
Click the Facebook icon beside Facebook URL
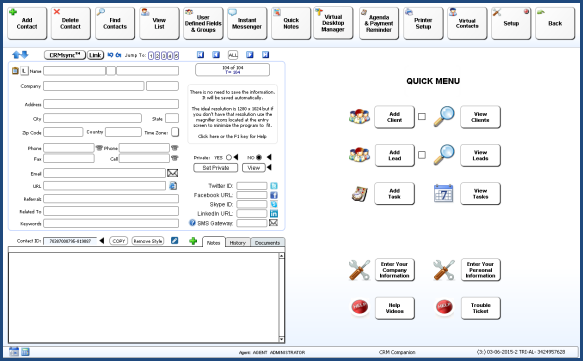click(274, 195)
